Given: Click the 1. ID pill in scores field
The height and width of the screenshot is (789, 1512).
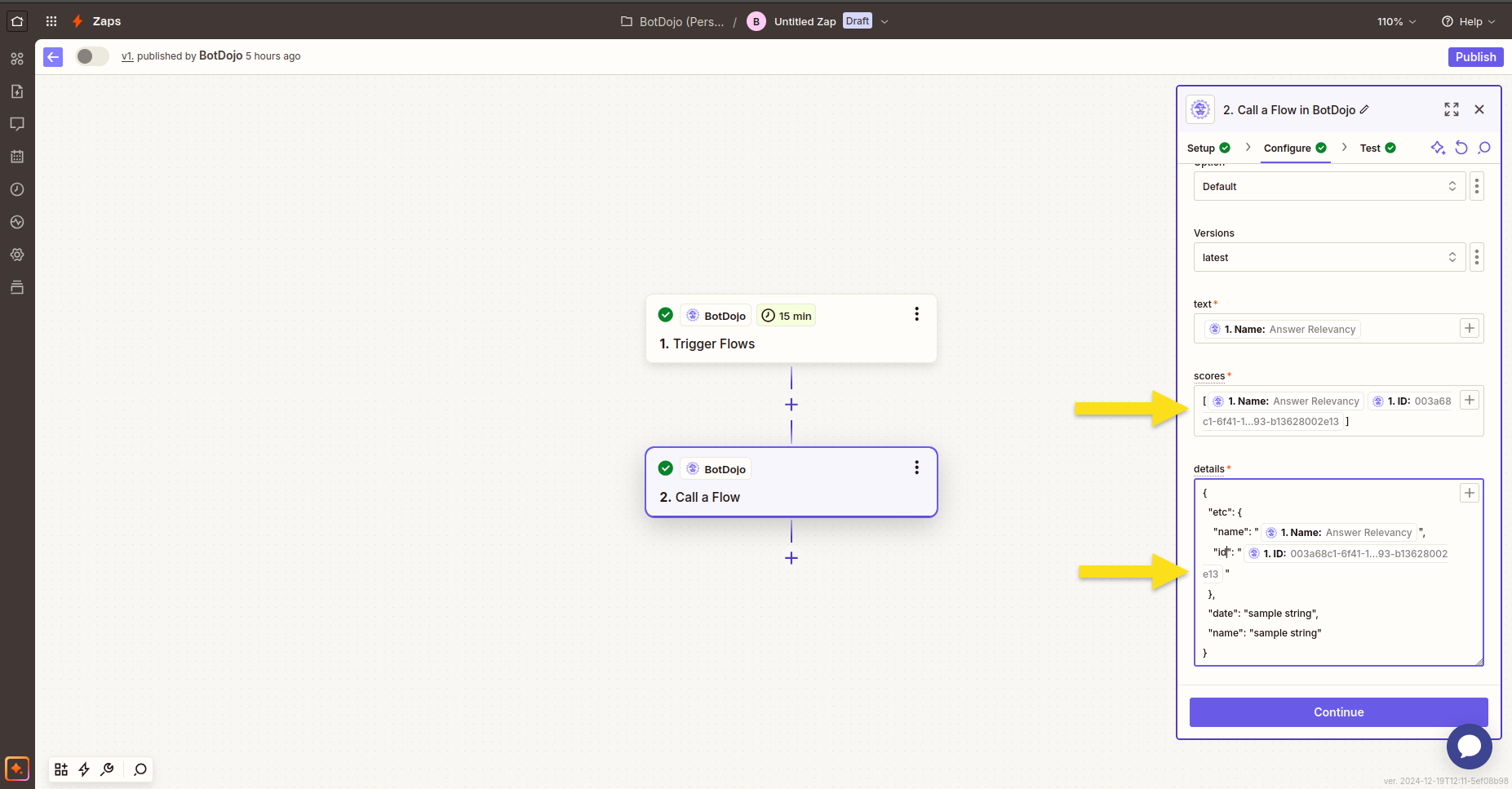Looking at the screenshot, I should [x=1412, y=401].
